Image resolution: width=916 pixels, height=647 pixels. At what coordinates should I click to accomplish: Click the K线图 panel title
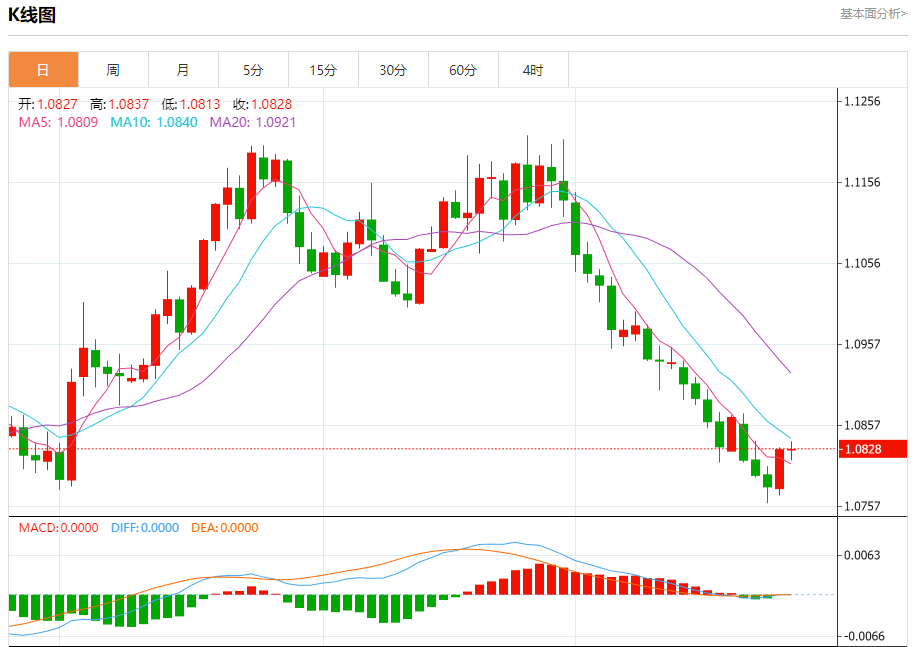32,15
